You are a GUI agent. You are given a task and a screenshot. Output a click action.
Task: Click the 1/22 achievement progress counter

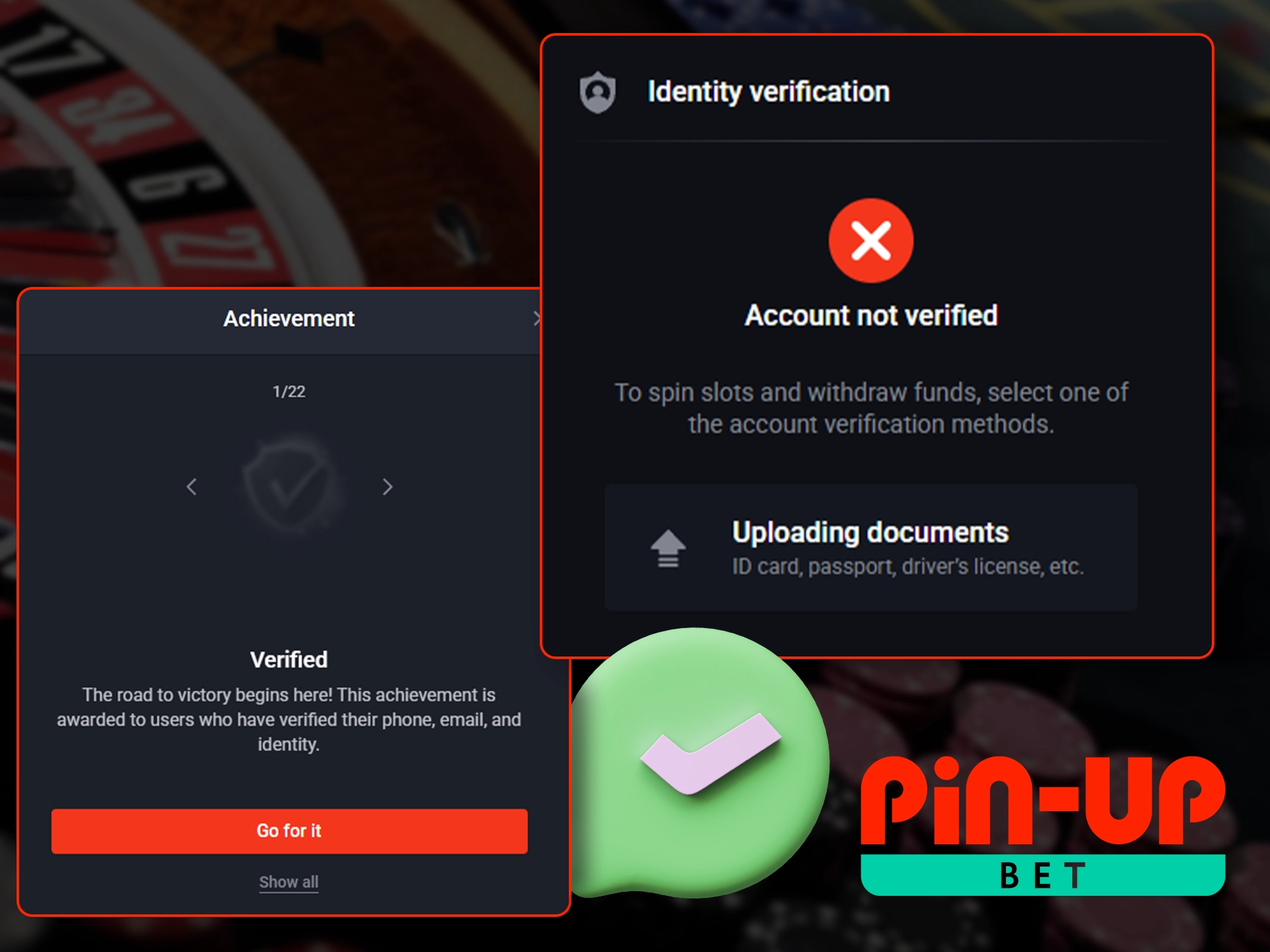(289, 391)
